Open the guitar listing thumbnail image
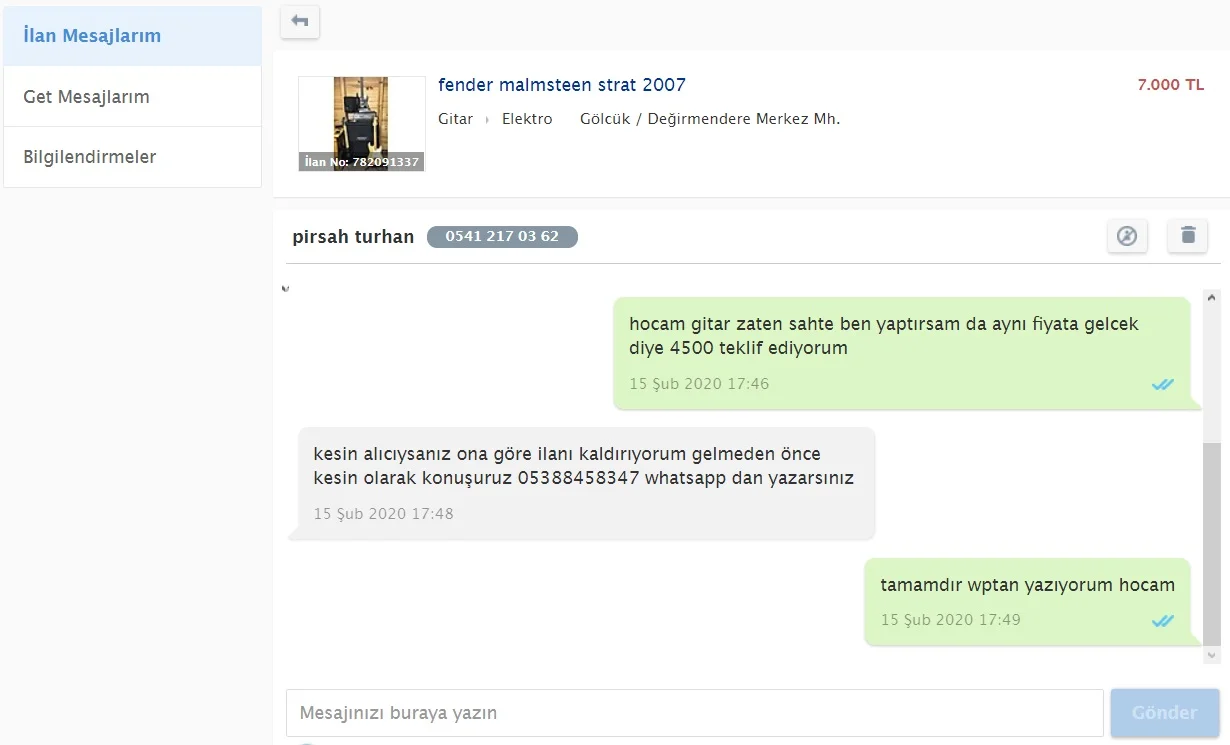Image resolution: width=1230 pixels, height=745 pixels. click(x=361, y=123)
